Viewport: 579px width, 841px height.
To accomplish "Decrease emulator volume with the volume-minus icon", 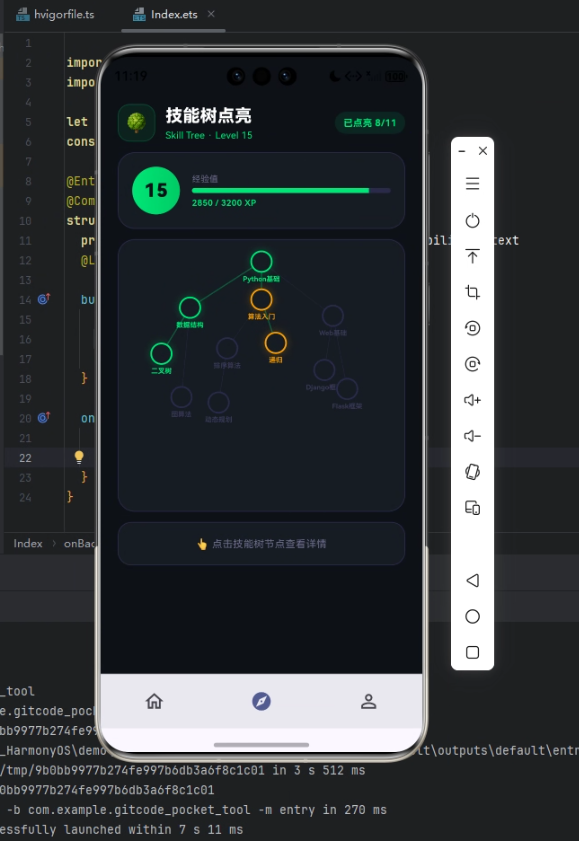I will 472,436.
